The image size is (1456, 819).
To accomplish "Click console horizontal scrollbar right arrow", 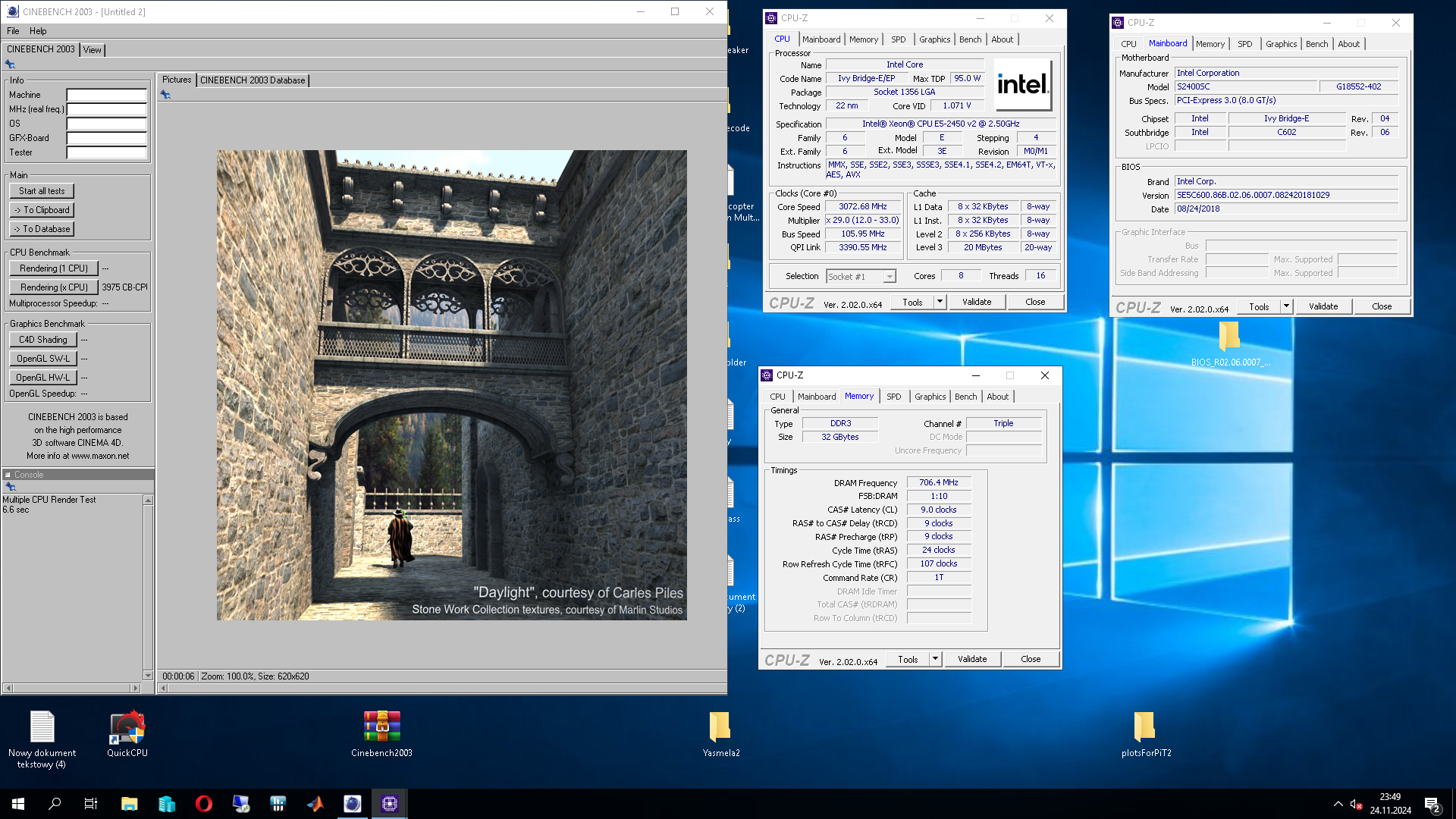I will tap(136, 689).
